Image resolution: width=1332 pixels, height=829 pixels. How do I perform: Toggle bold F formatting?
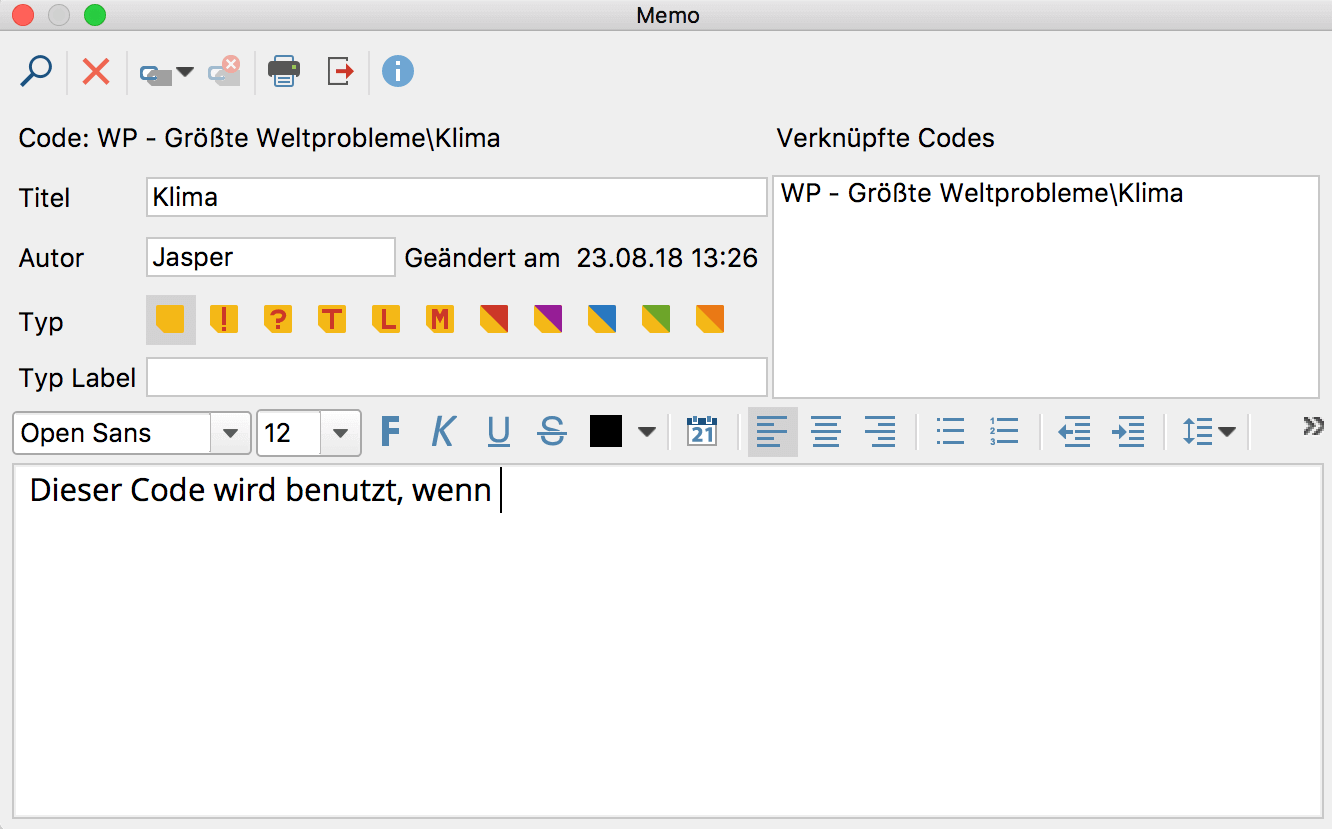[391, 432]
